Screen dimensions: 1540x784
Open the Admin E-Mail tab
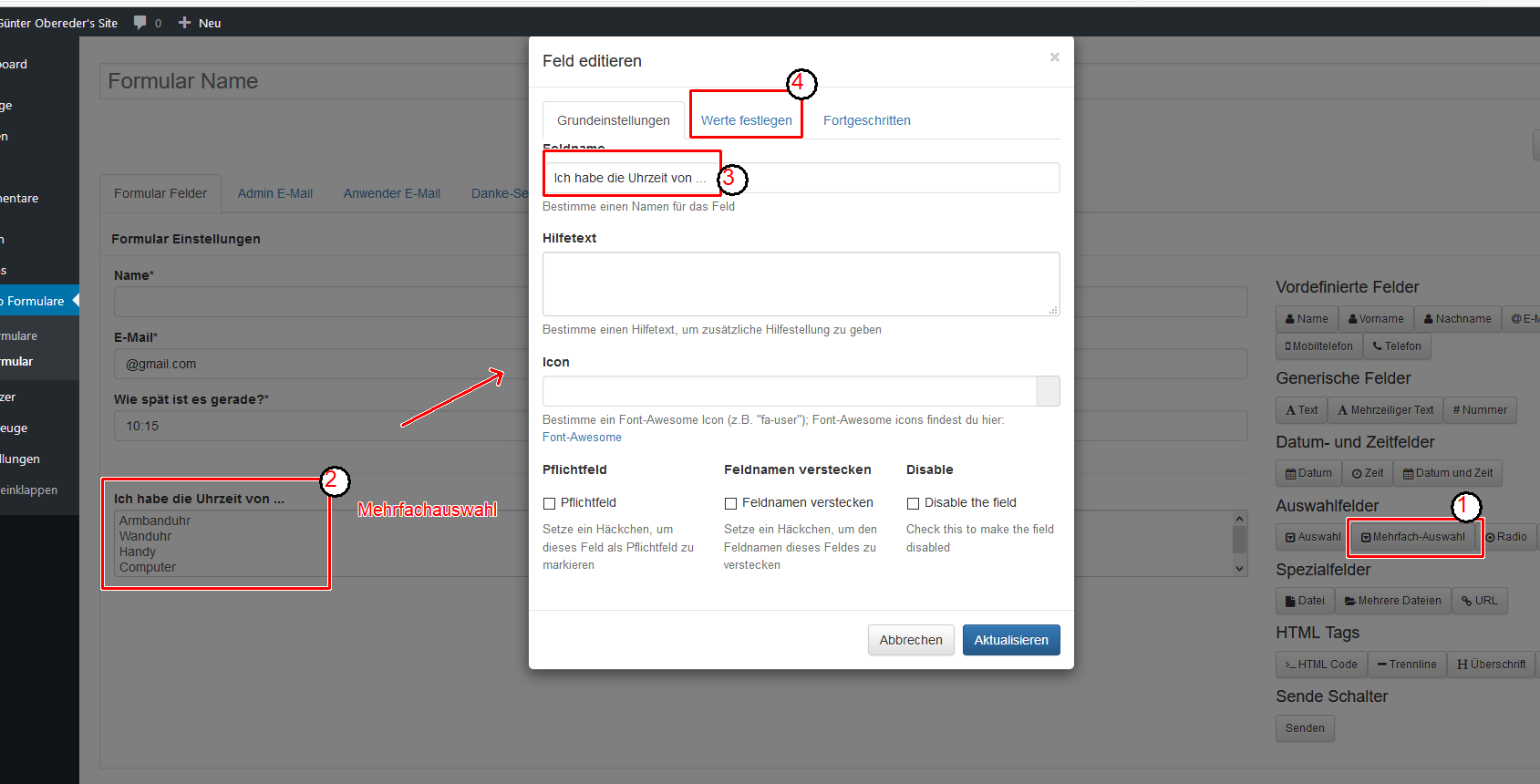(x=275, y=193)
